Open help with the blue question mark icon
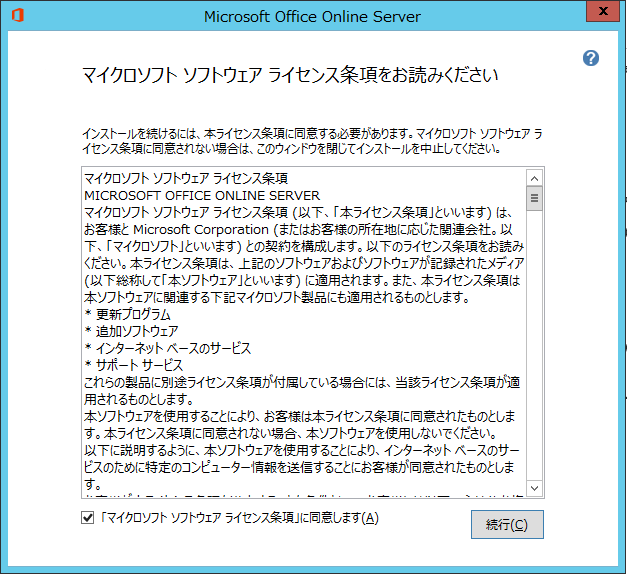The image size is (627, 574). [x=591, y=58]
